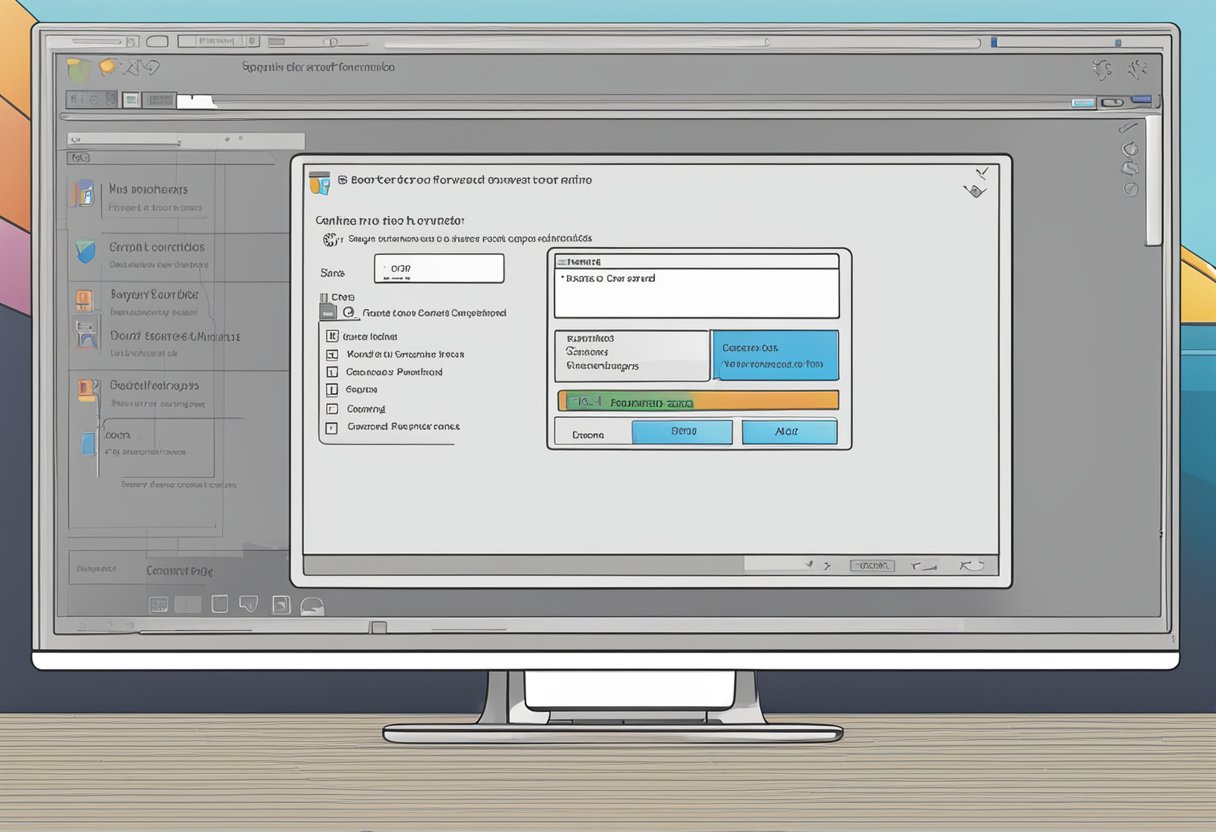
Task: Click the dialog's title bar app icon
Action: [319, 182]
